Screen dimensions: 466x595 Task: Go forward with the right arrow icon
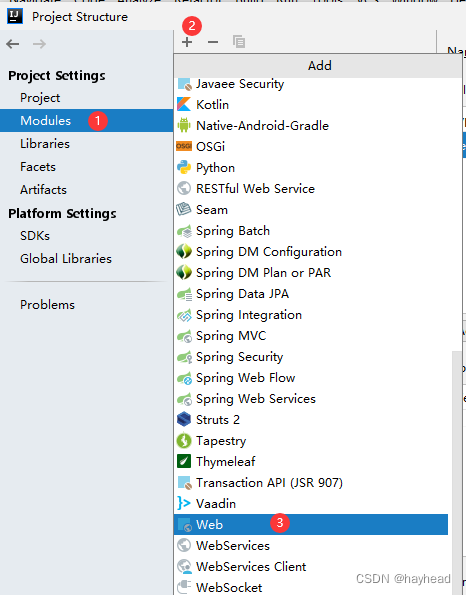tap(39, 44)
